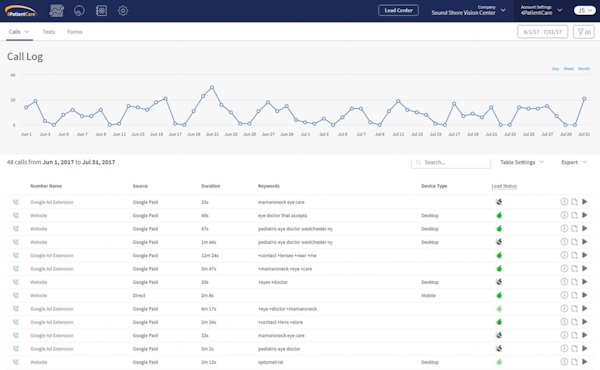
Task: Switch to the Forms tab
Action: [75, 32]
